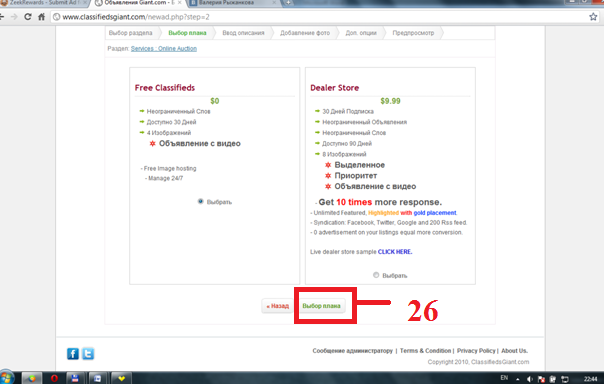
Task: Click the forward navigation arrow
Action: tap(14, 17)
